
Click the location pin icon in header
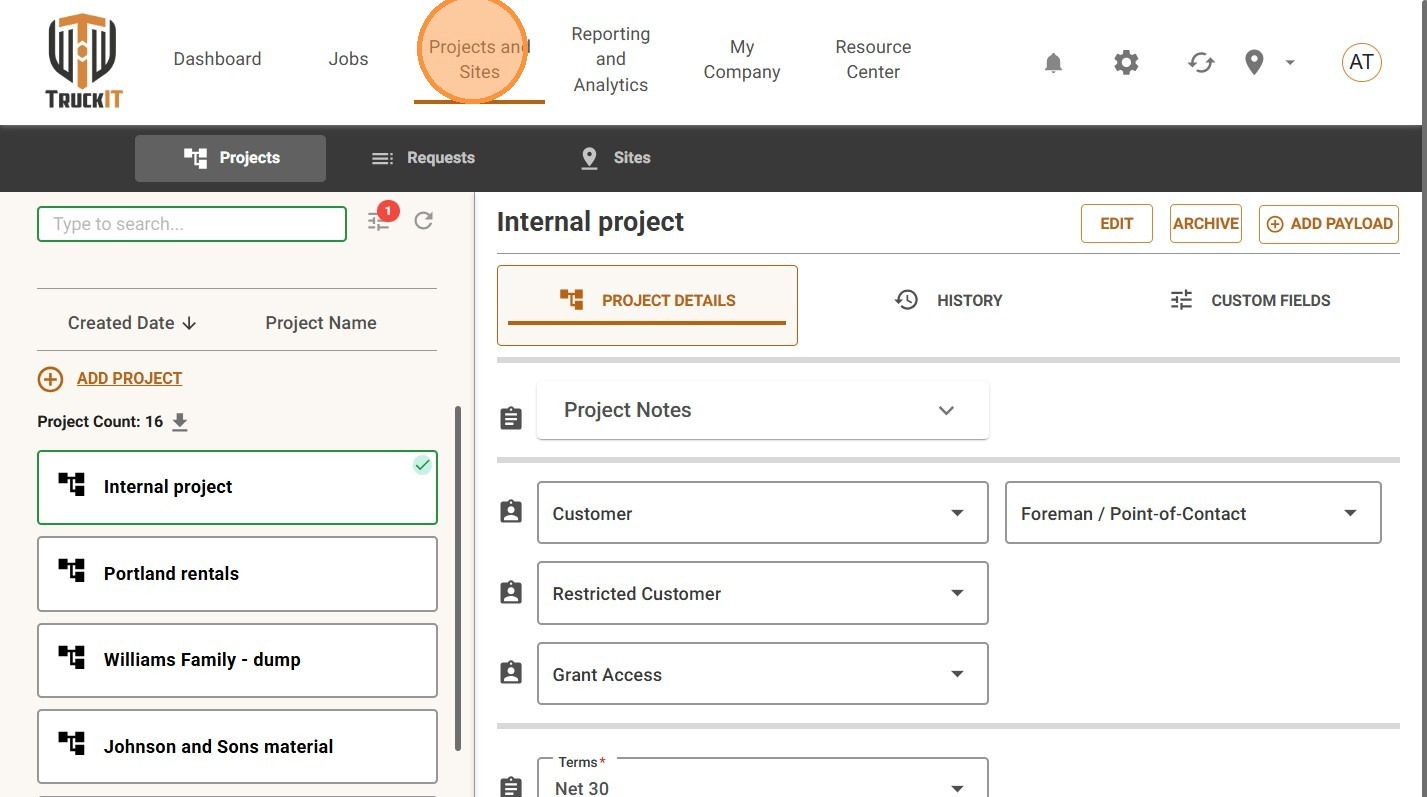pos(1254,63)
